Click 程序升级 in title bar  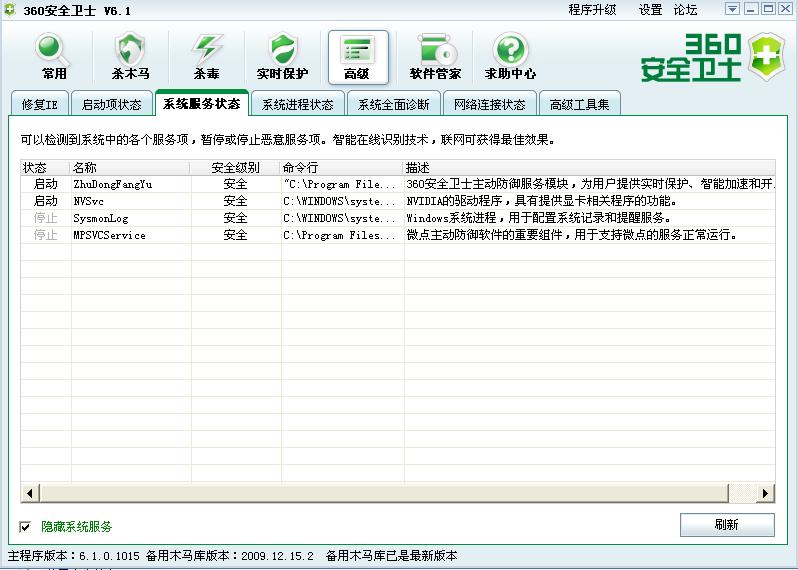(592, 10)
